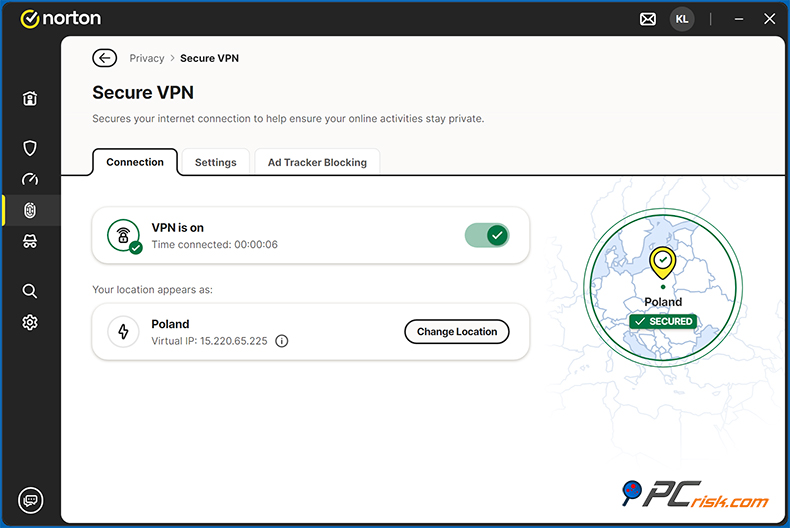
Task: Switch to the Connection tab
Action: click(135, 162)
